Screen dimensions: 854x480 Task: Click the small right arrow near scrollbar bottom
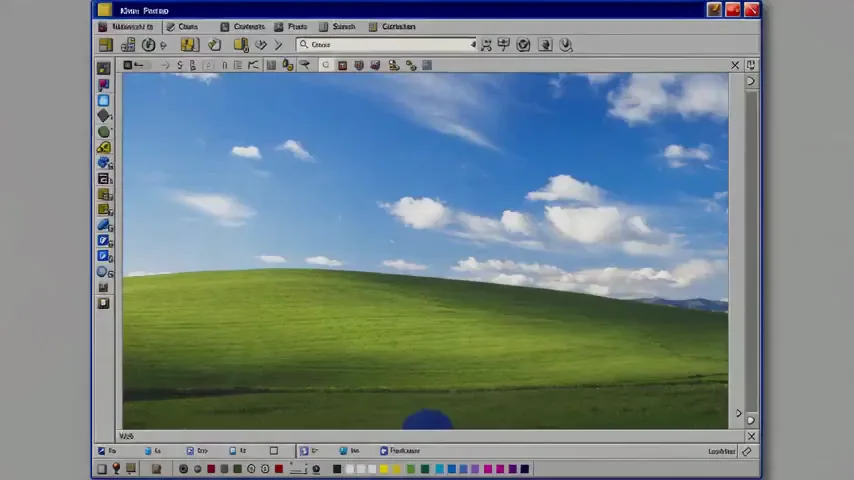coord(739,413)
